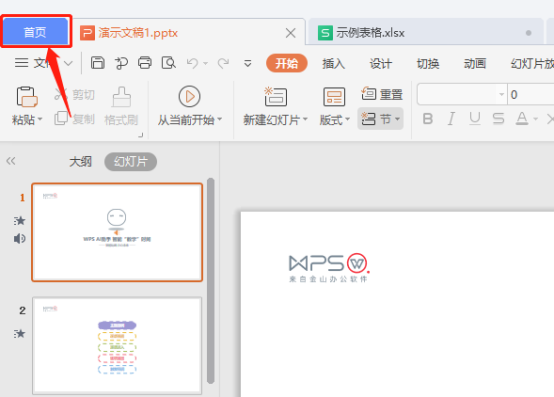Open the 动画 ribbon tab

tap(475, 64)
